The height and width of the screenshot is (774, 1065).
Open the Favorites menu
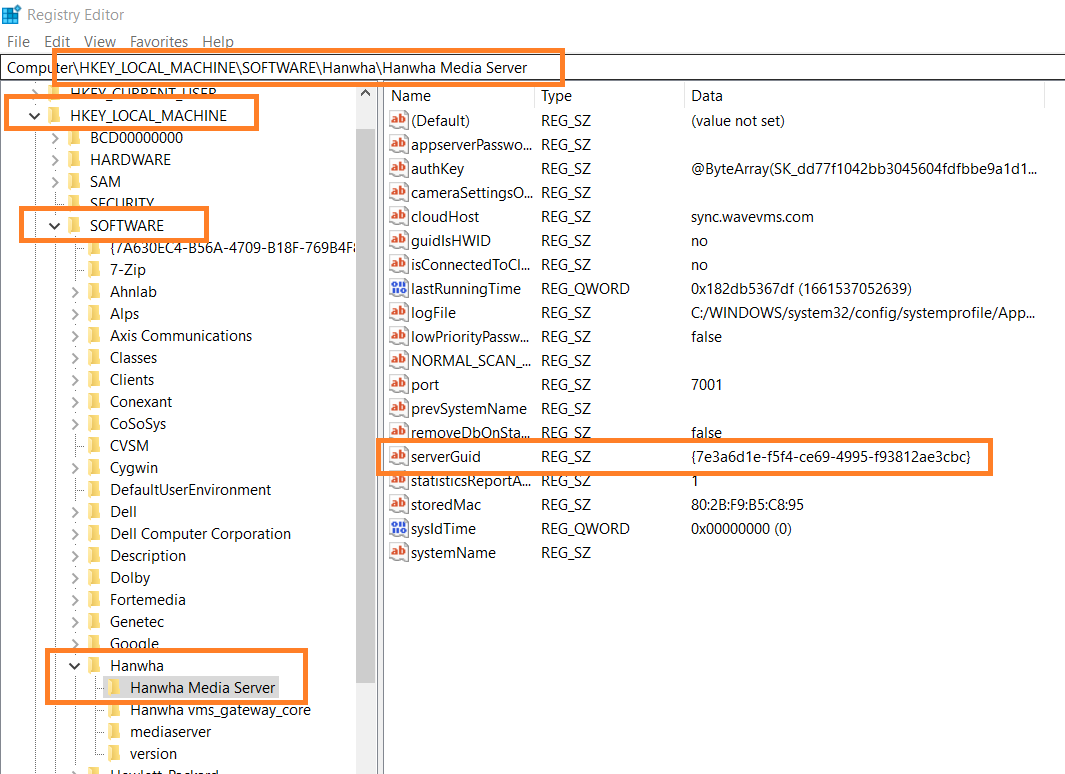coord(159,41)
